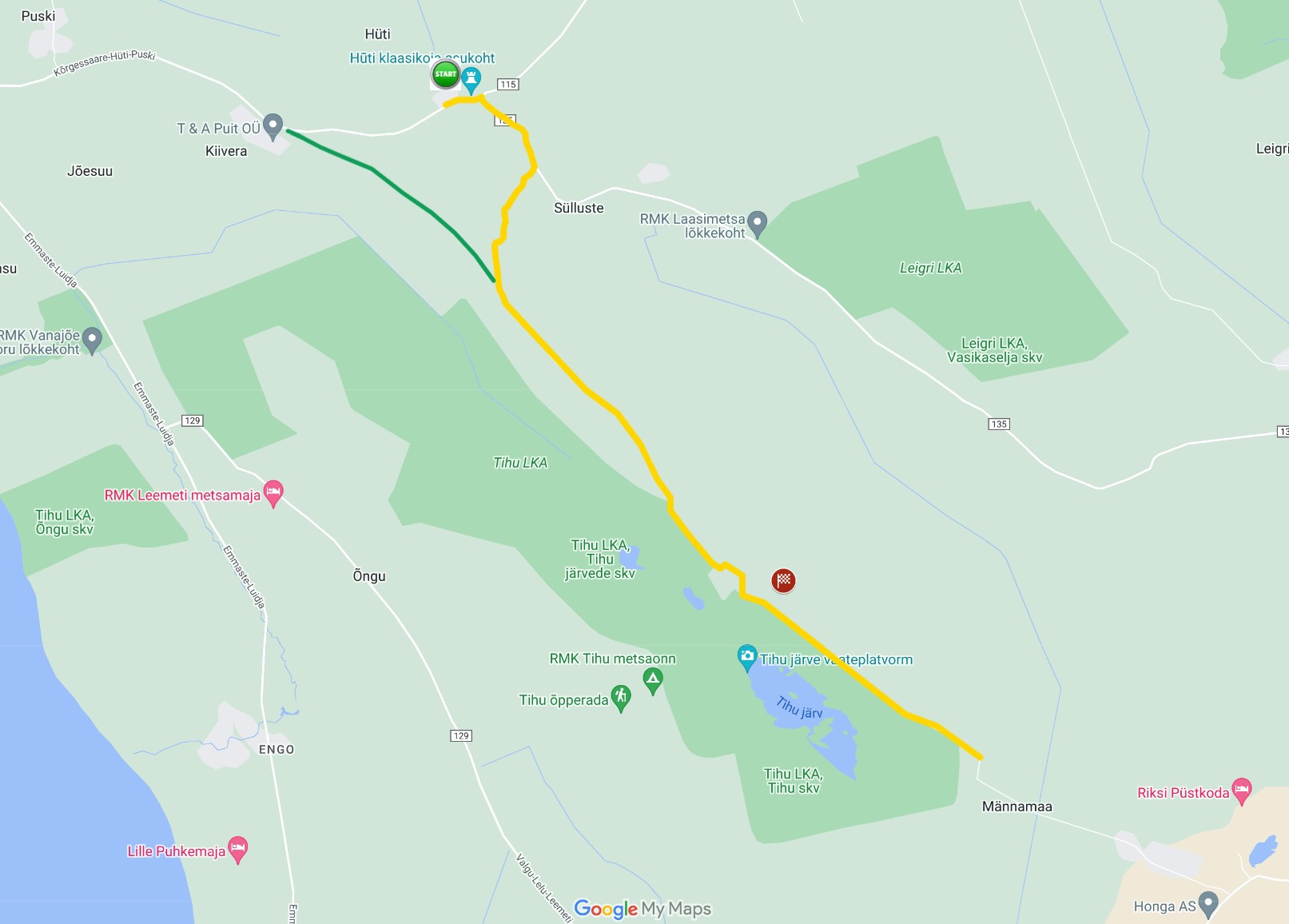Viewport: 1289px width, 924px height.
Task: Click the Tihu õpperada hiking icon
Action: coord(621,698)
